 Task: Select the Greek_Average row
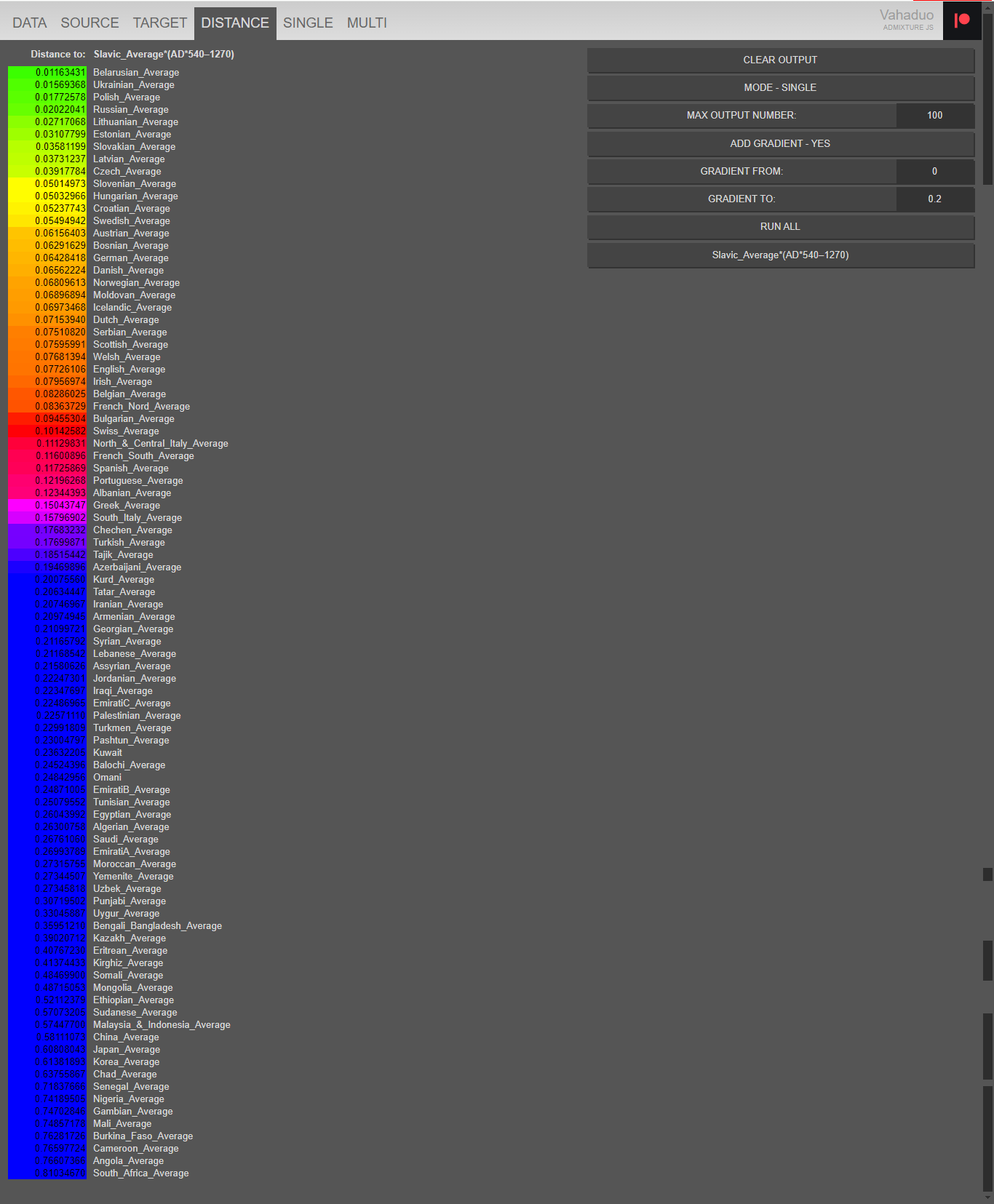[127, 506]
